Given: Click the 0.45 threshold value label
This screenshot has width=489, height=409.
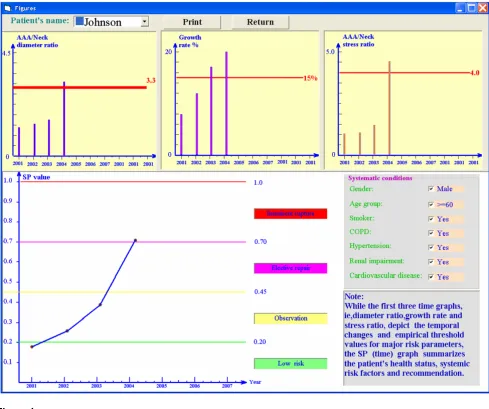Looking at the screenshot, I should tap(260, 292).
